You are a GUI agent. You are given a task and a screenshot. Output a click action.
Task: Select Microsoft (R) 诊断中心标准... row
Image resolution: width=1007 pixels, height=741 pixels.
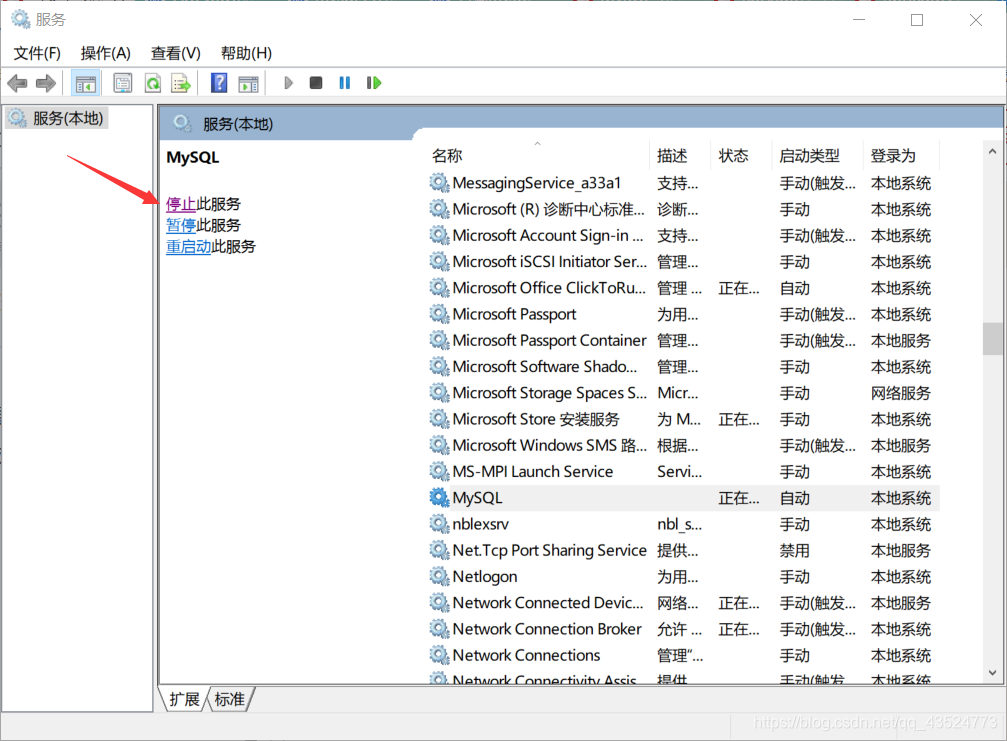683,209
